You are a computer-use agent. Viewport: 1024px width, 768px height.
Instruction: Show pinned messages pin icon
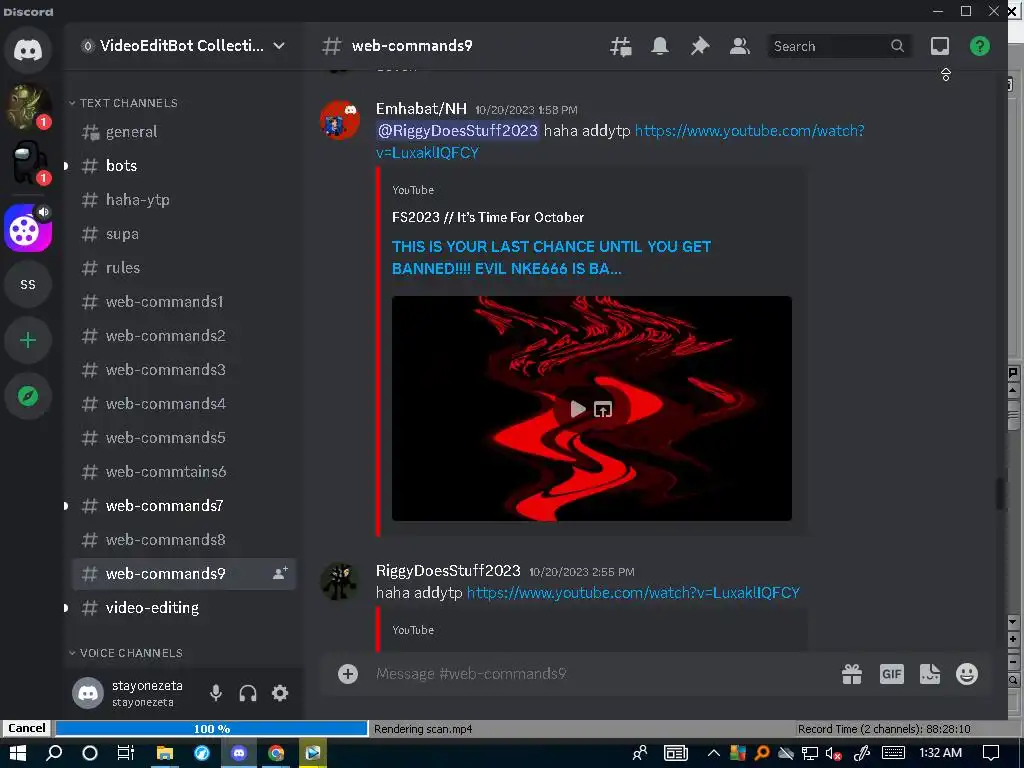point(699,46)
